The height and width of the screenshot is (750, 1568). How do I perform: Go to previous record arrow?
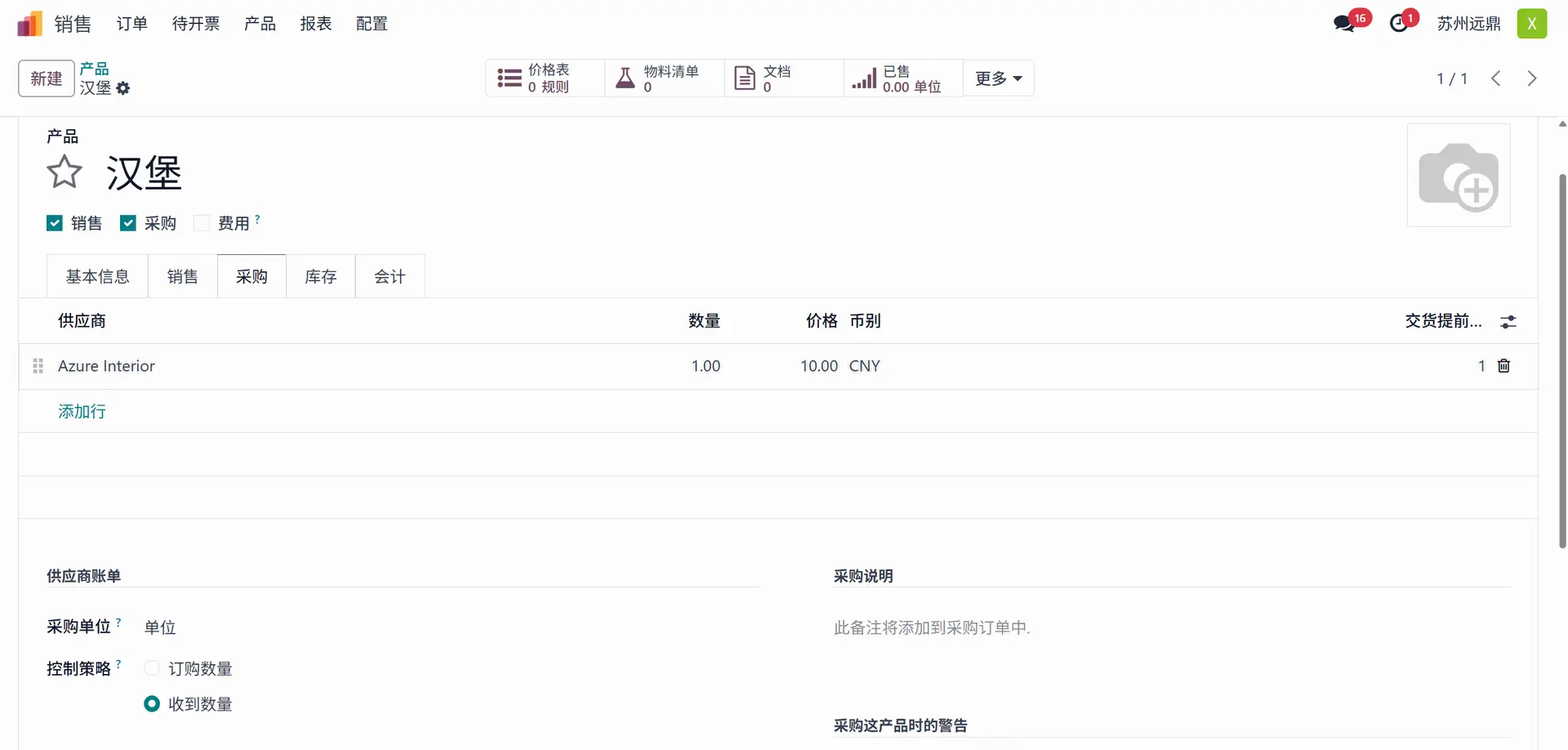1495,78
